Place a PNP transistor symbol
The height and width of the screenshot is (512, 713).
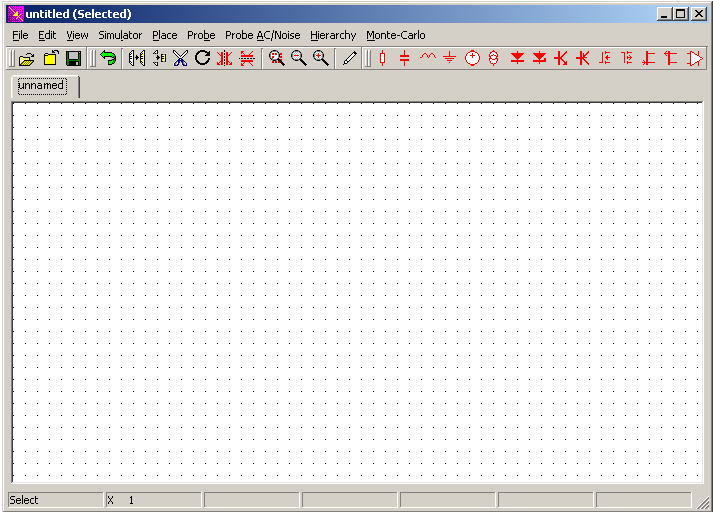(x=582, y=59)
